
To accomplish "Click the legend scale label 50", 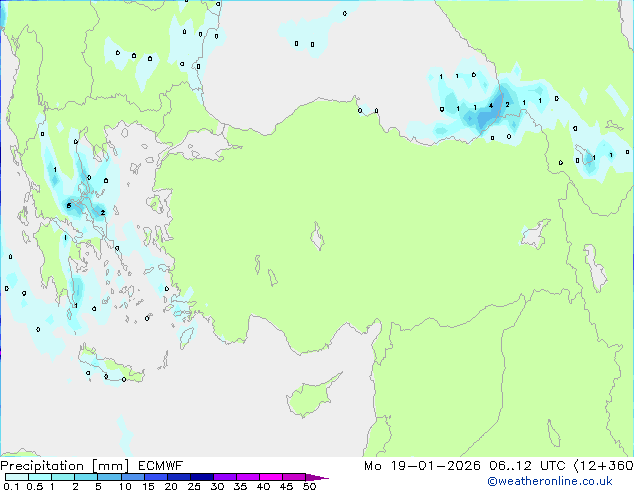I will (x=309, y=486).
